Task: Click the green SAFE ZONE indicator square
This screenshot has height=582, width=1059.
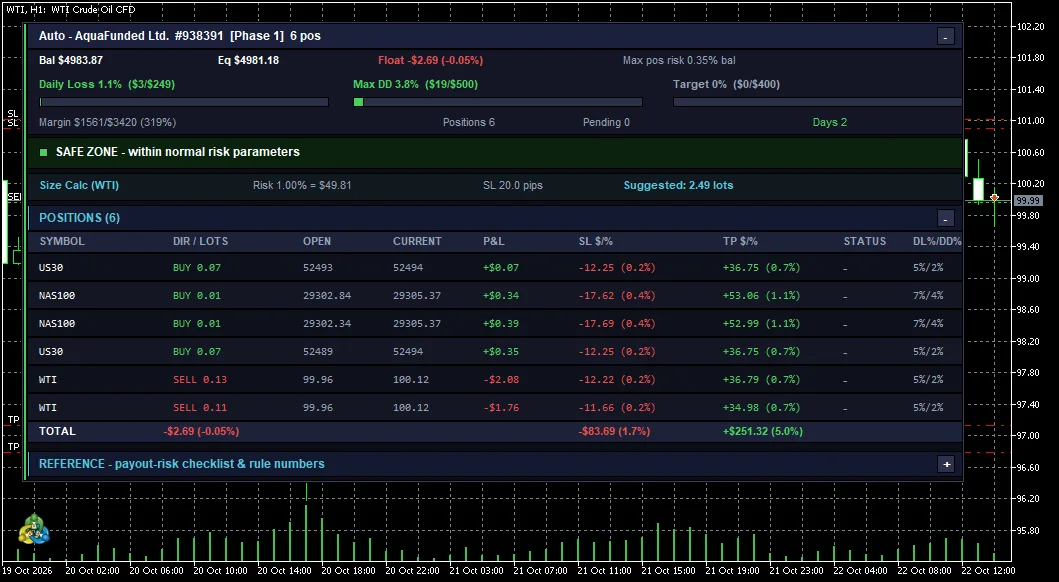Action: click(x=44, y=153)
